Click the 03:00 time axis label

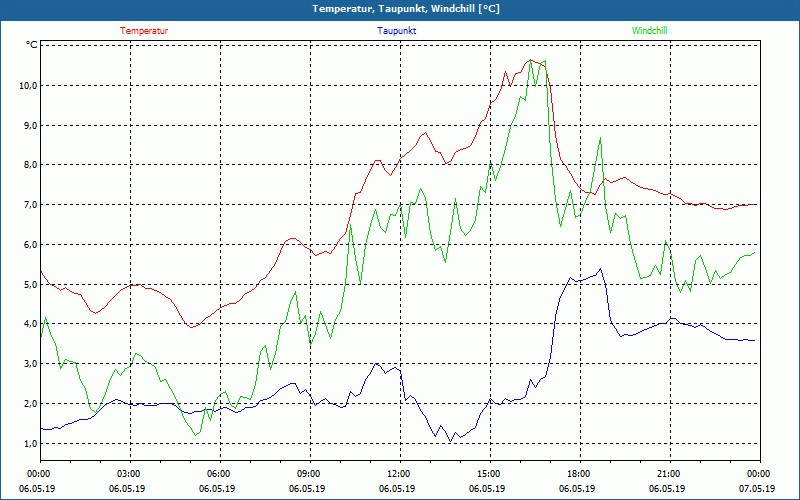(129, 474)
